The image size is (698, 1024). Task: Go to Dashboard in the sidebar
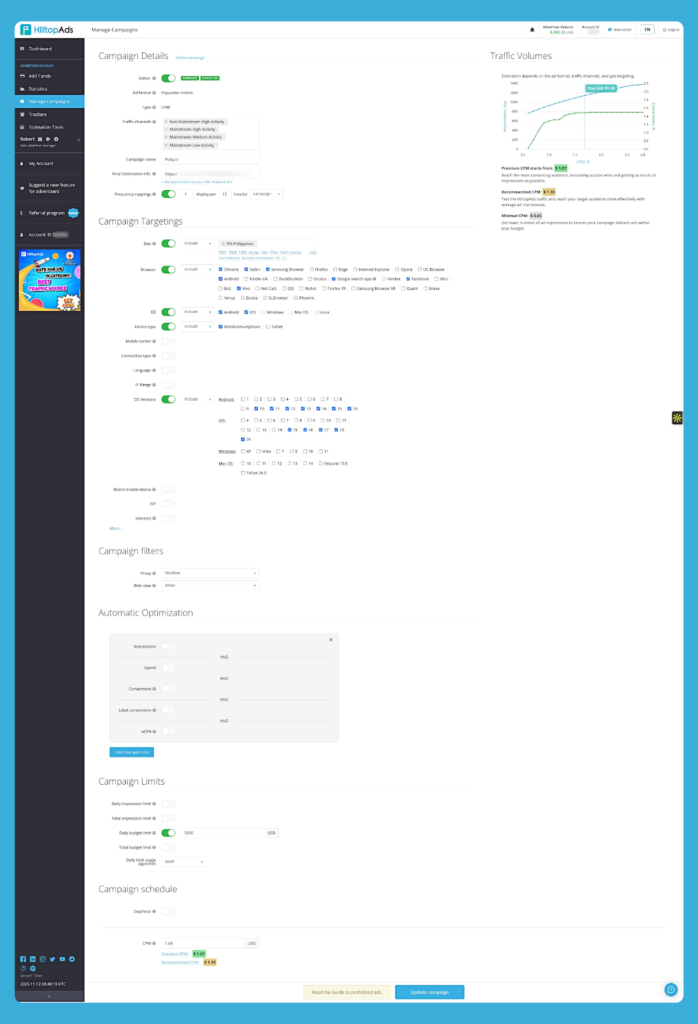pos(41,48)
